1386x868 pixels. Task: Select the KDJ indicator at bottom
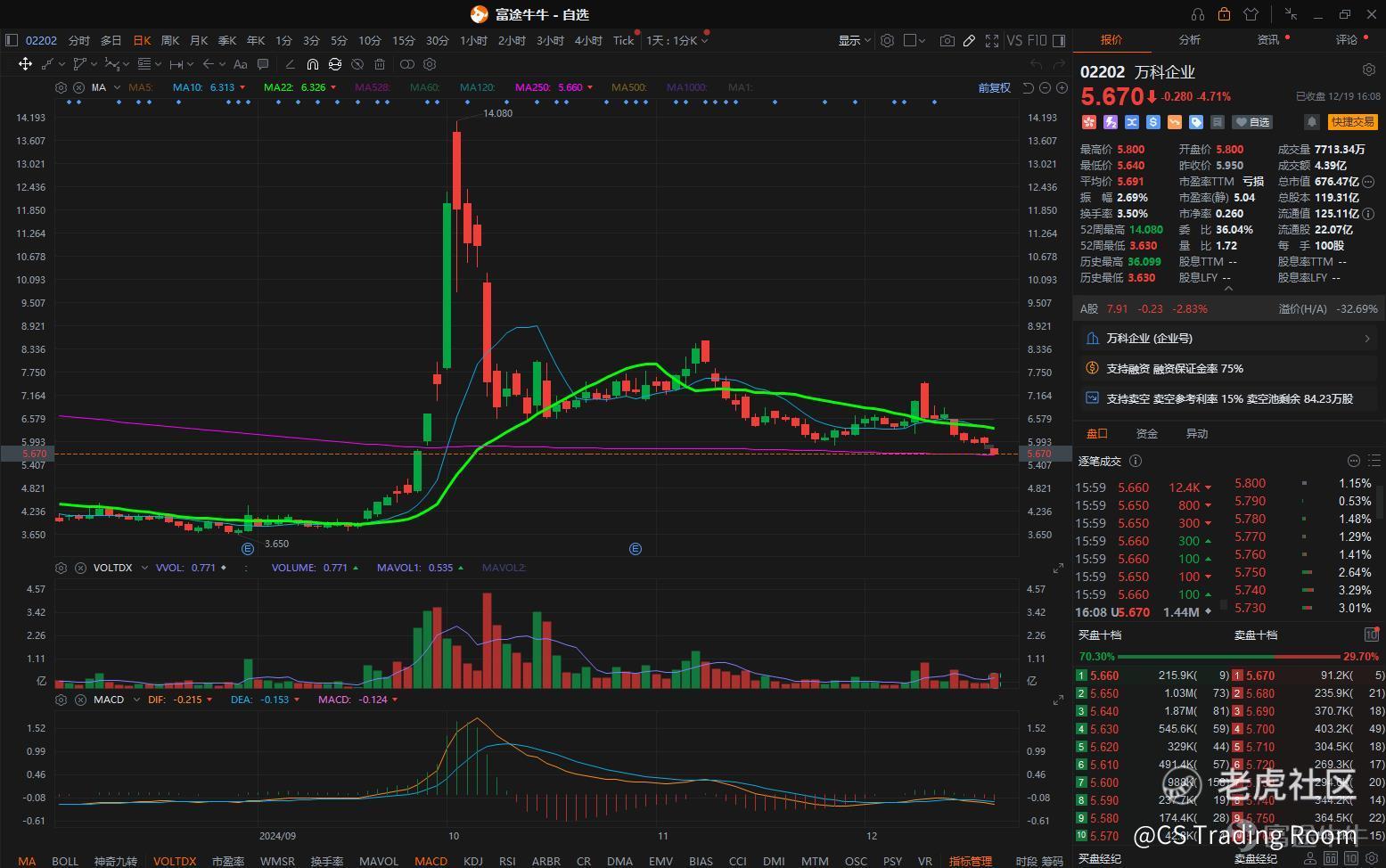473,861
